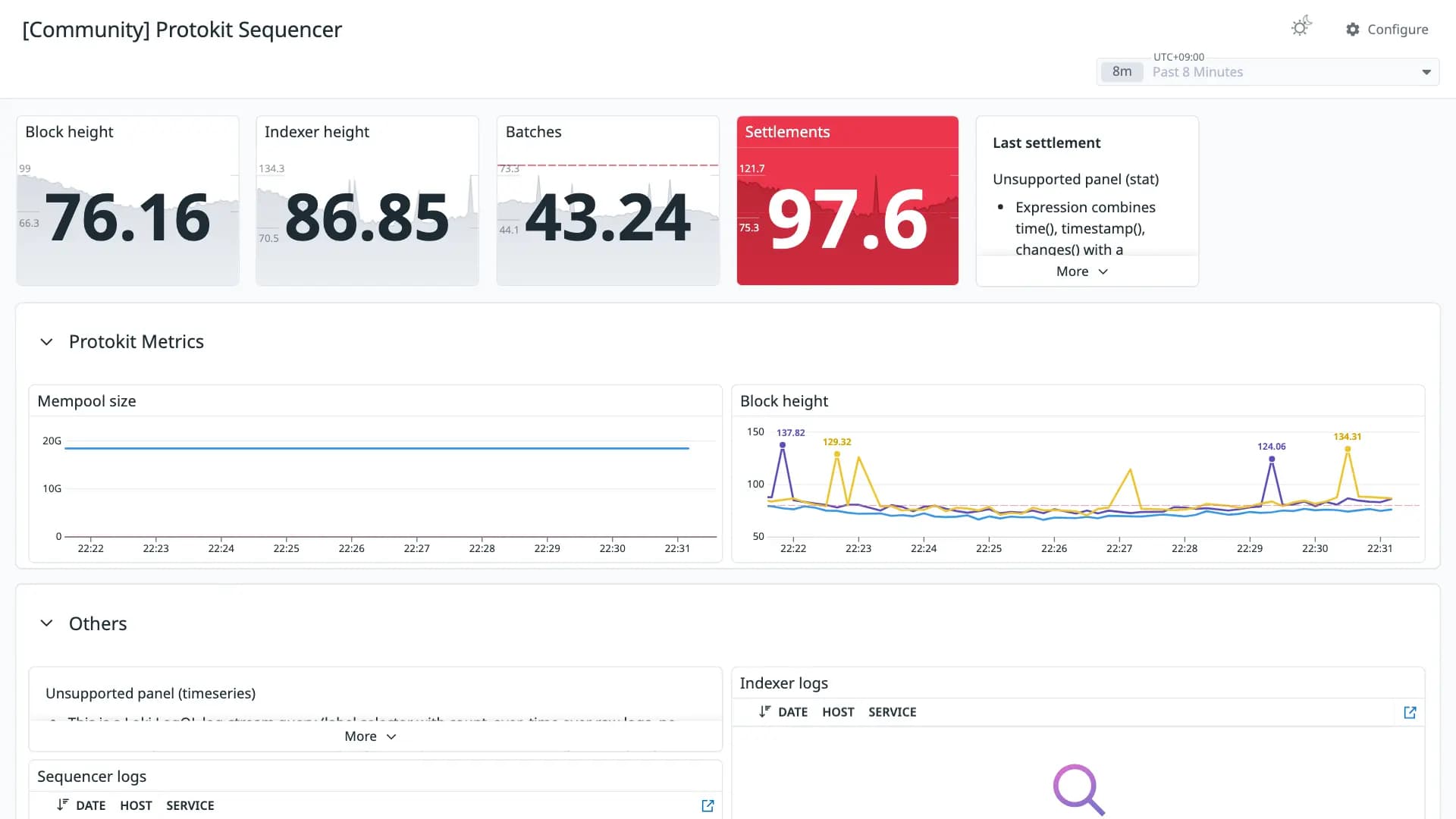This screenshot has width=1456, height=819.
Task: Click the Sequencer logs panel title
Action: [x=92, y=777]
